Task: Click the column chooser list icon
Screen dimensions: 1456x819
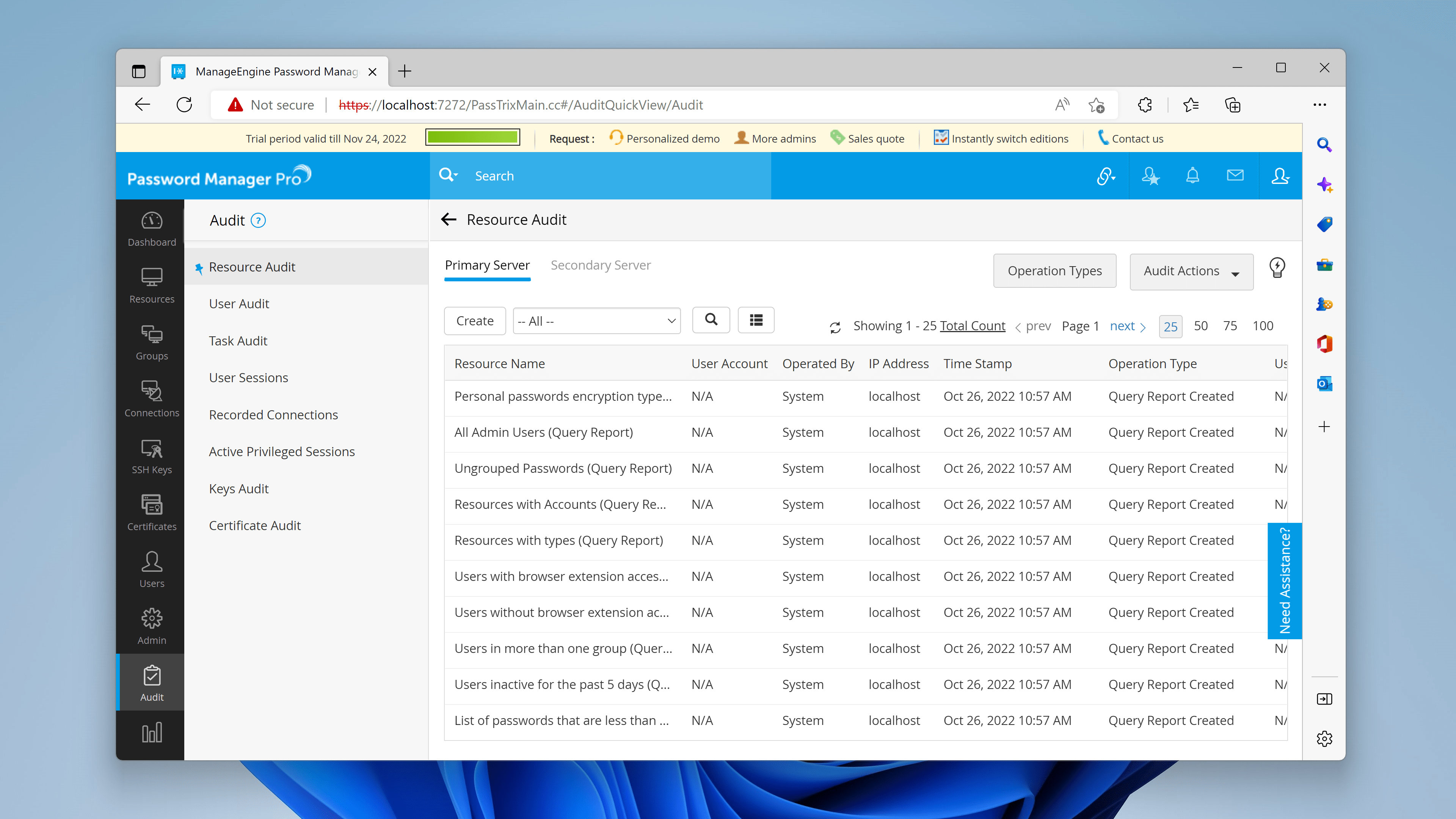Action: (x=756, y=320)
